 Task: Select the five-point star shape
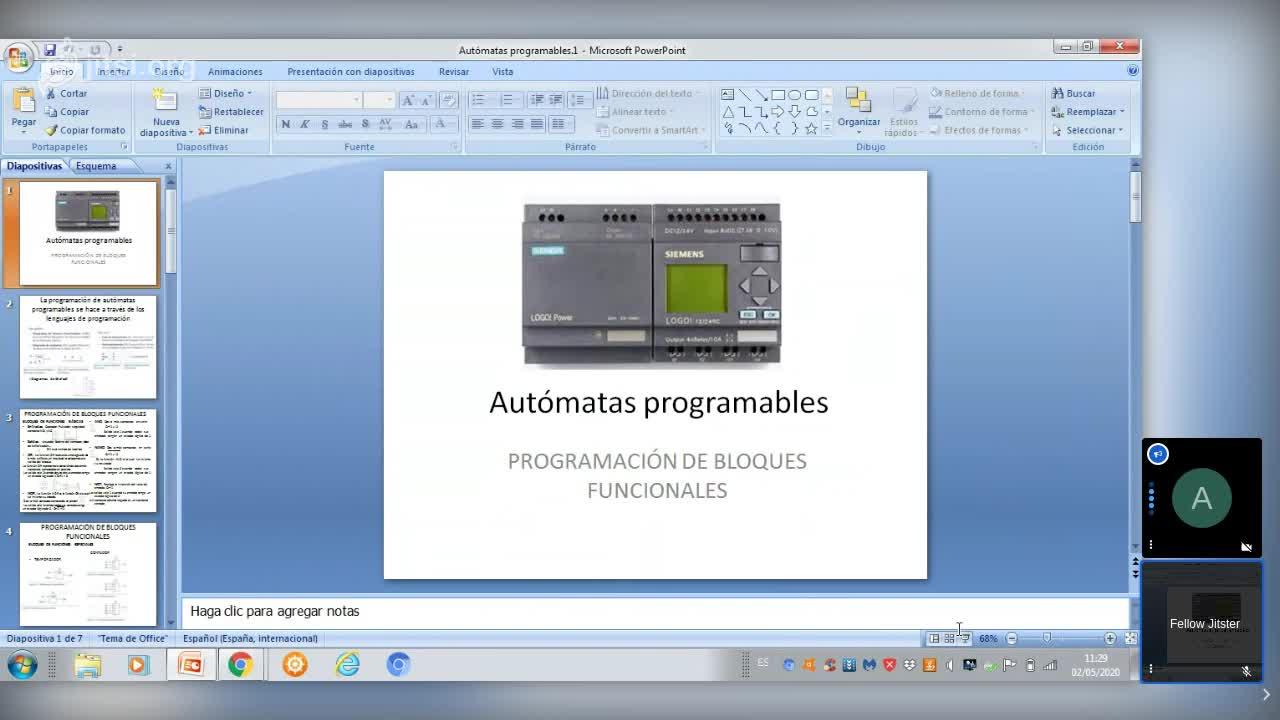pyautogui.click(x=812, y=128)
